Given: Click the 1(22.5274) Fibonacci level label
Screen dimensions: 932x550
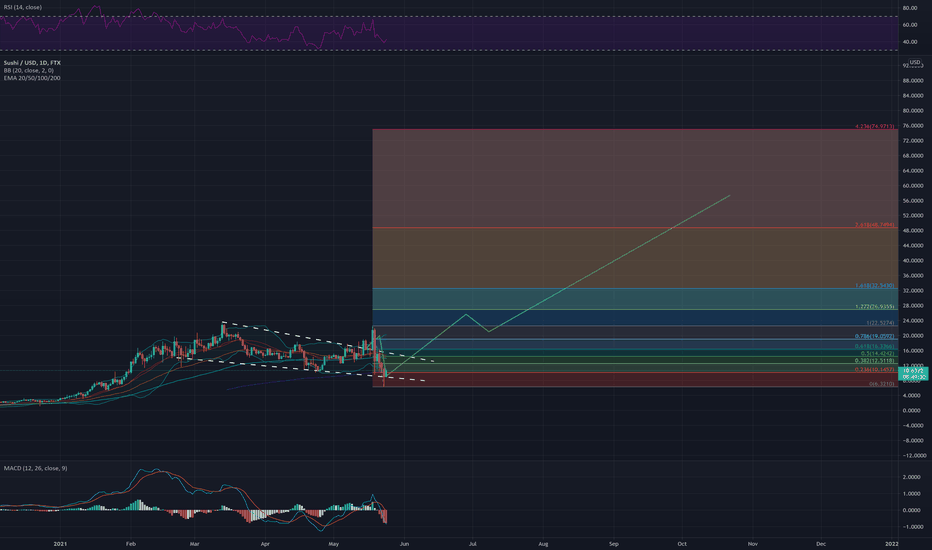Looking at the screenshot, I should 880,323.
